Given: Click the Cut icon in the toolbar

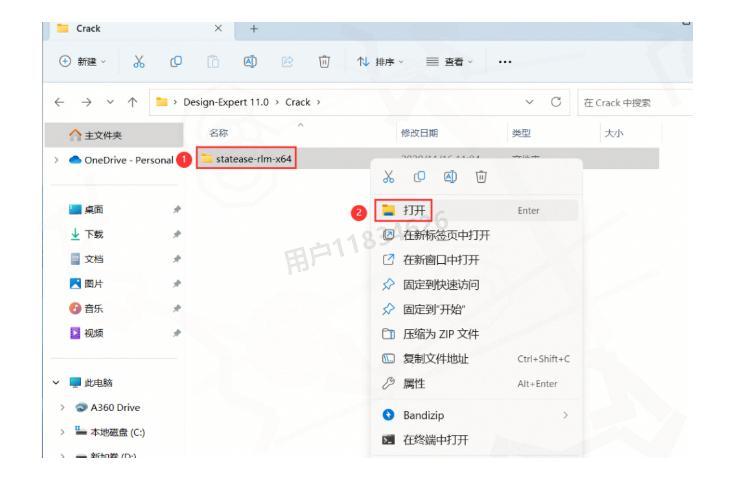Looking at the screenshot, I should (139, 61).
